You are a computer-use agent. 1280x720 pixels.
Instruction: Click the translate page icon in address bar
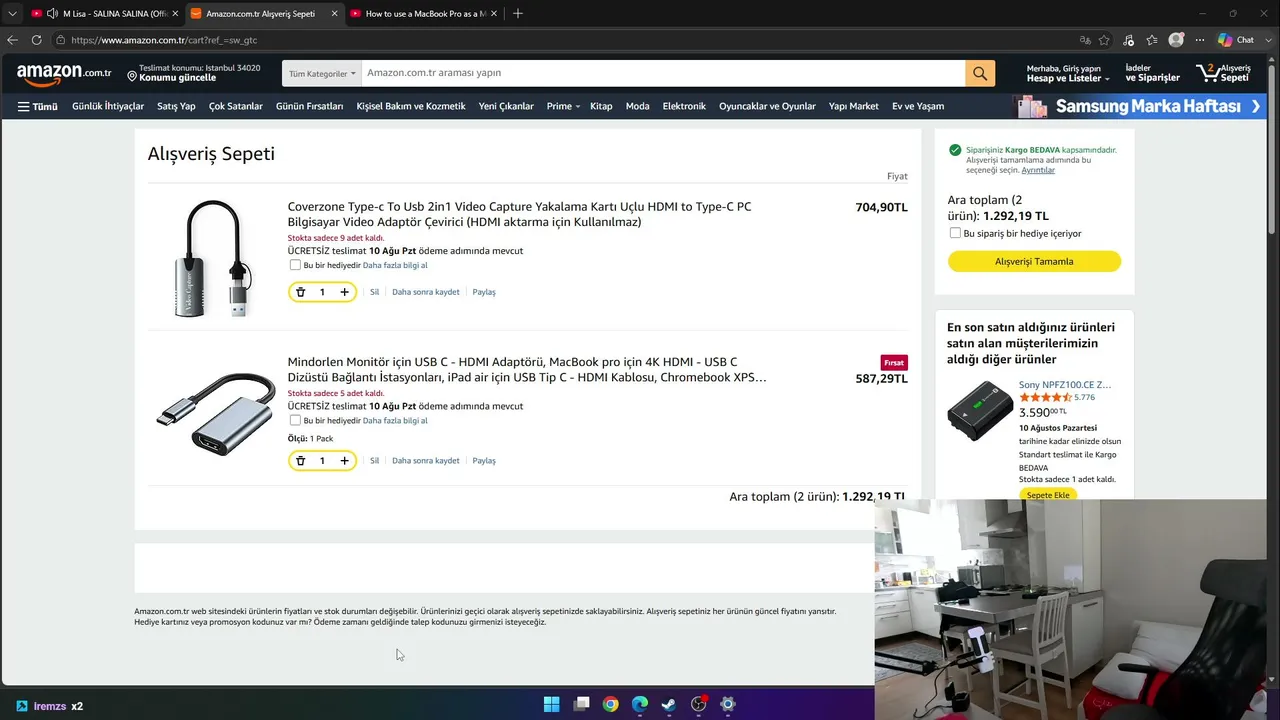point(1085,40)
